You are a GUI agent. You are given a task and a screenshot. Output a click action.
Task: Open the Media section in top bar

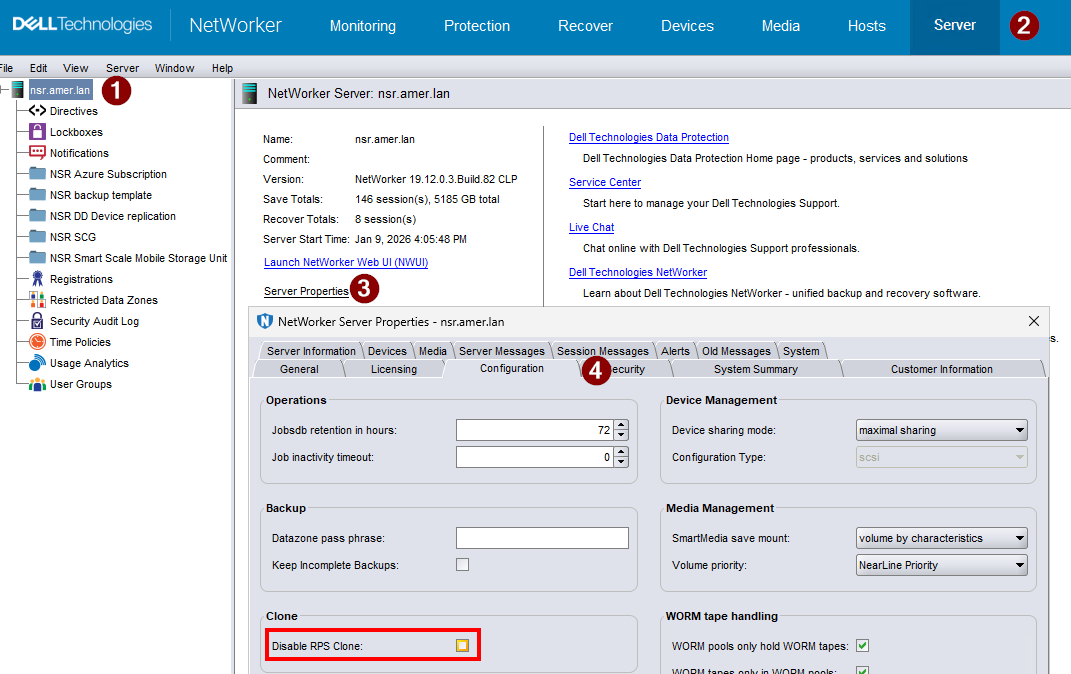[781, 26]
